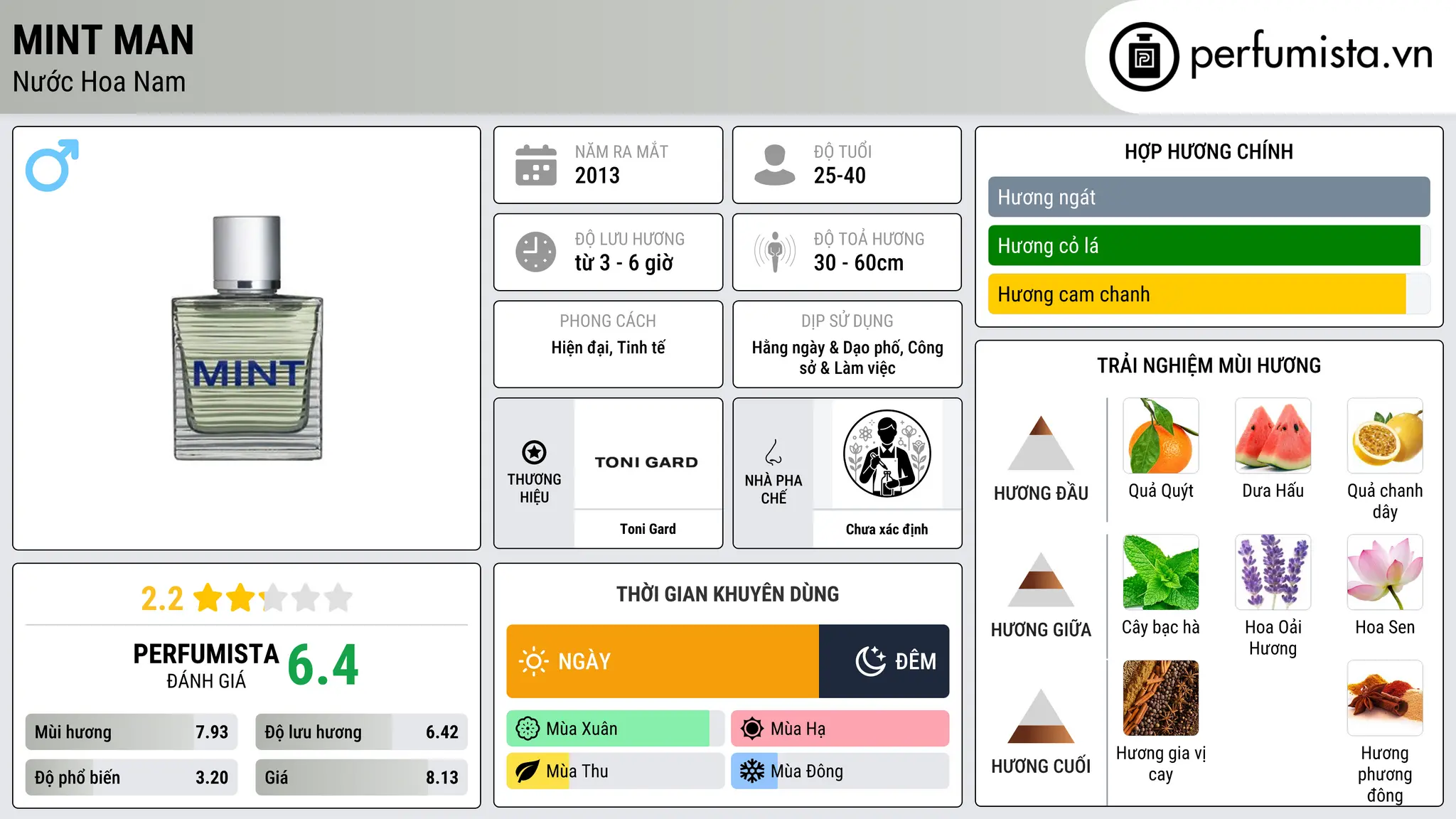This screenshot has width=1456, height=819.
Task: Click the Mùa Thu season bar
Action: tap(615, 771)
